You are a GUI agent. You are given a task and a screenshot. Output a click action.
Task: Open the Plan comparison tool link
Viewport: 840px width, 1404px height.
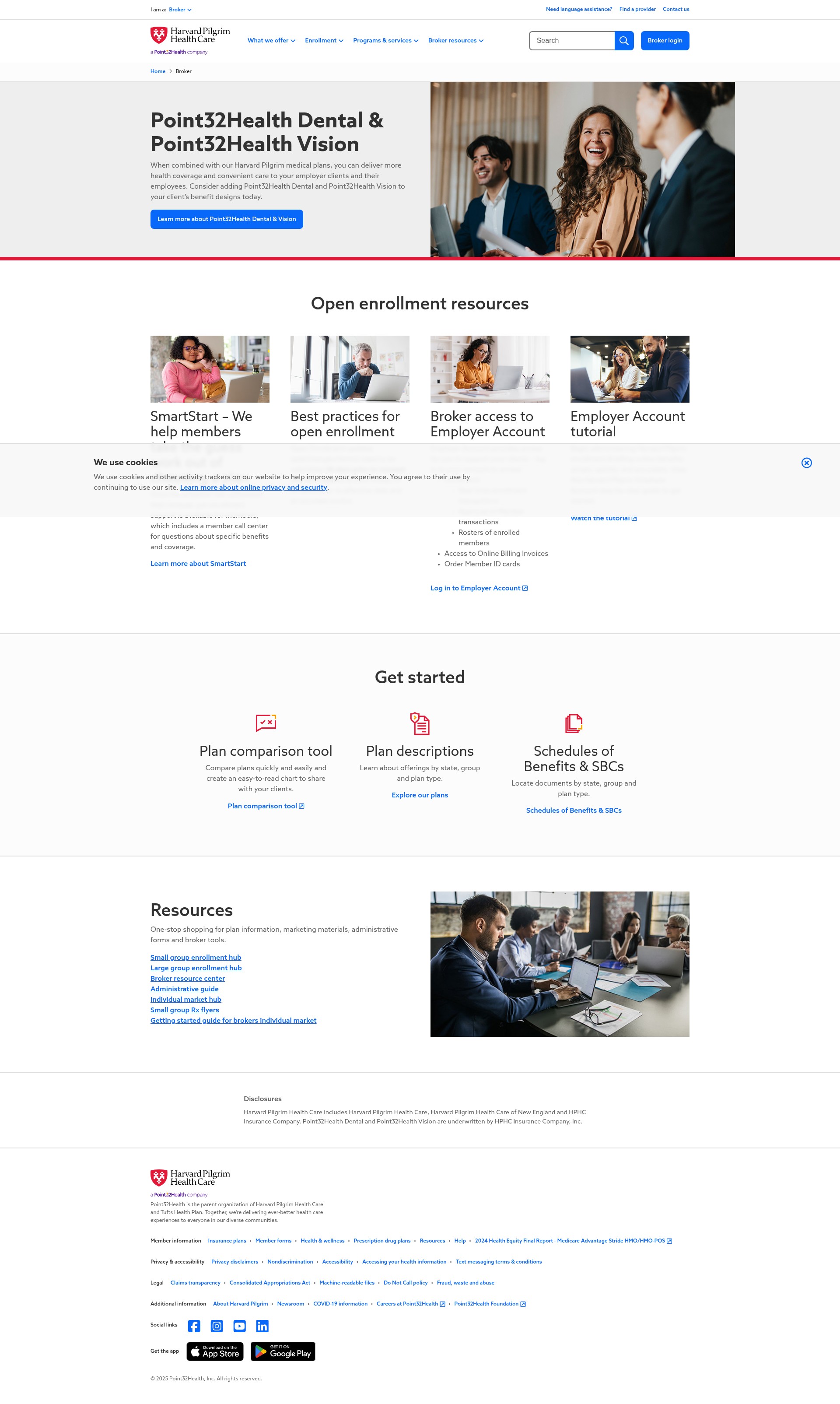click(x=266, y=806)
